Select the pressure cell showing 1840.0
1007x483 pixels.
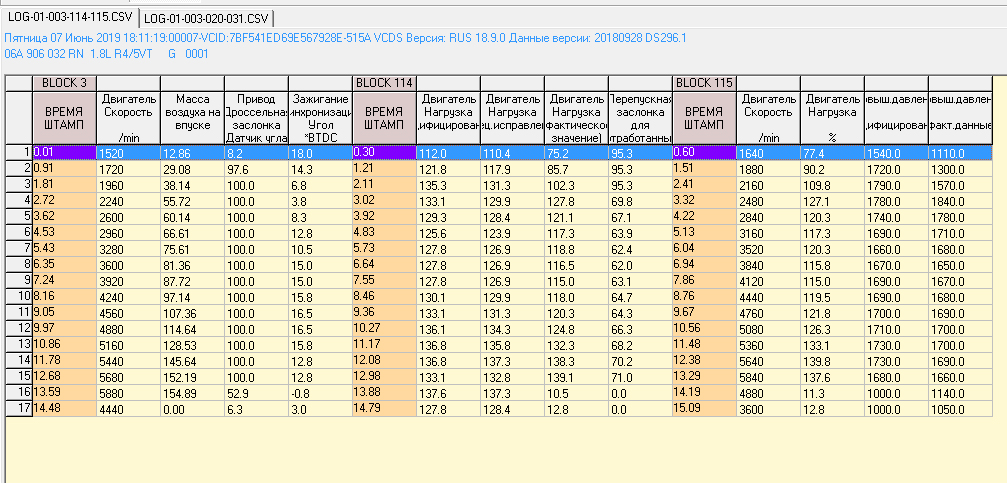[960, 200]
